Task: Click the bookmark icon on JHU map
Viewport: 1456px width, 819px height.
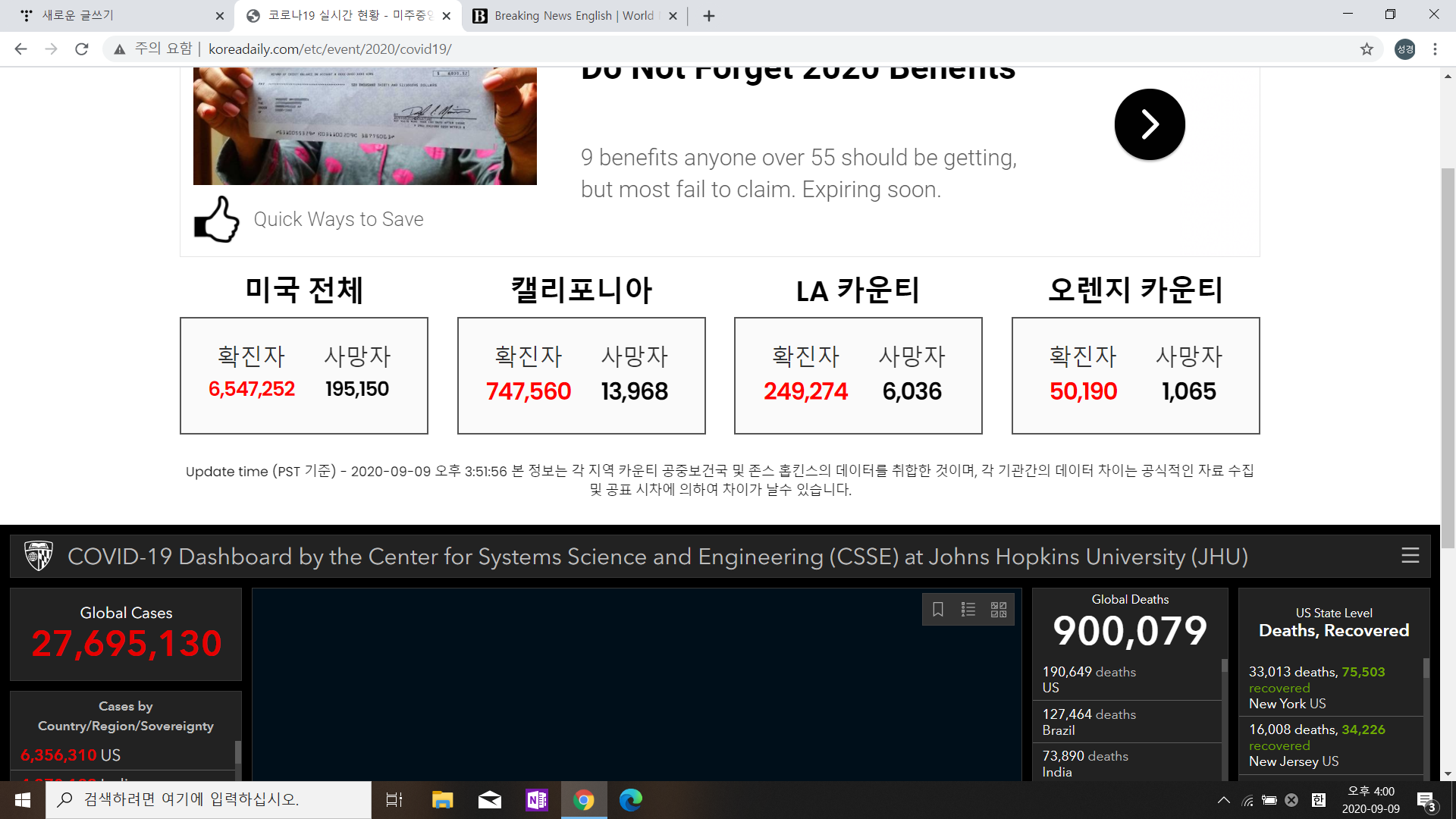Action: click(938, 610)
